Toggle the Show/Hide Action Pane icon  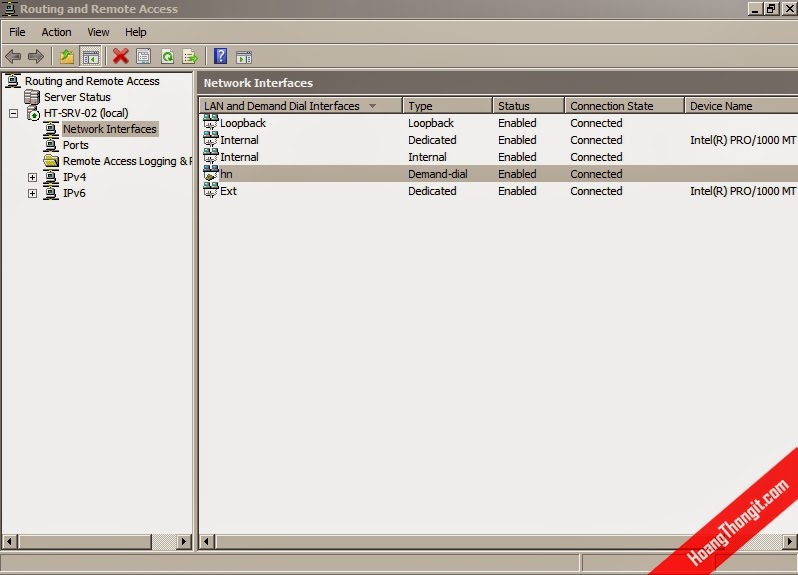pyautogui.click(x=244, y=57)
